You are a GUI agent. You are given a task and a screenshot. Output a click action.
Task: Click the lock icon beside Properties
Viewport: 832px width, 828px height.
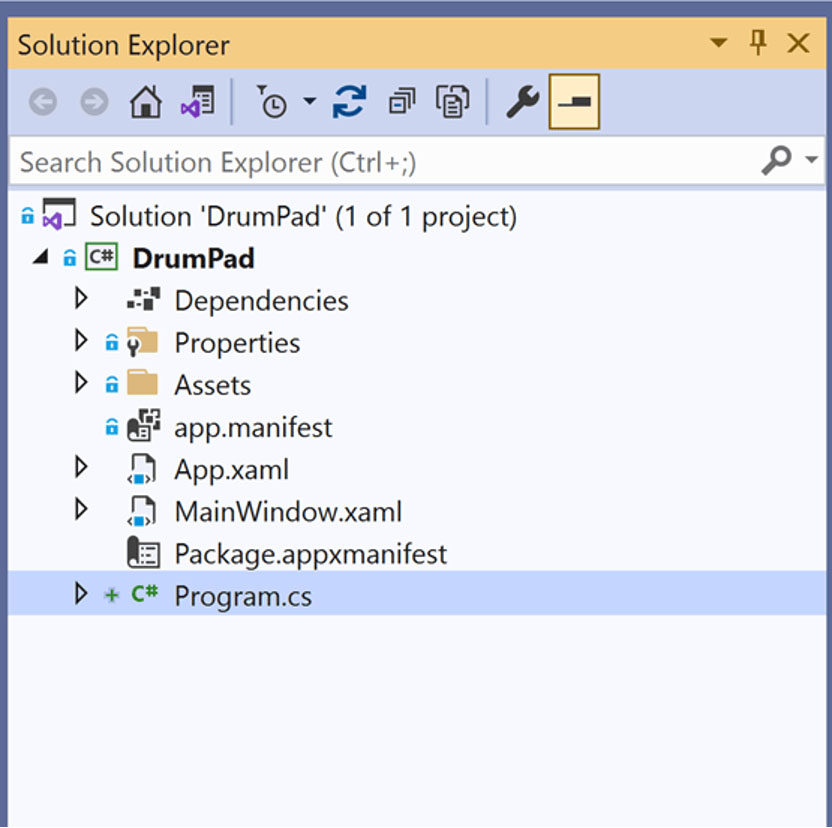coord(111,342)
